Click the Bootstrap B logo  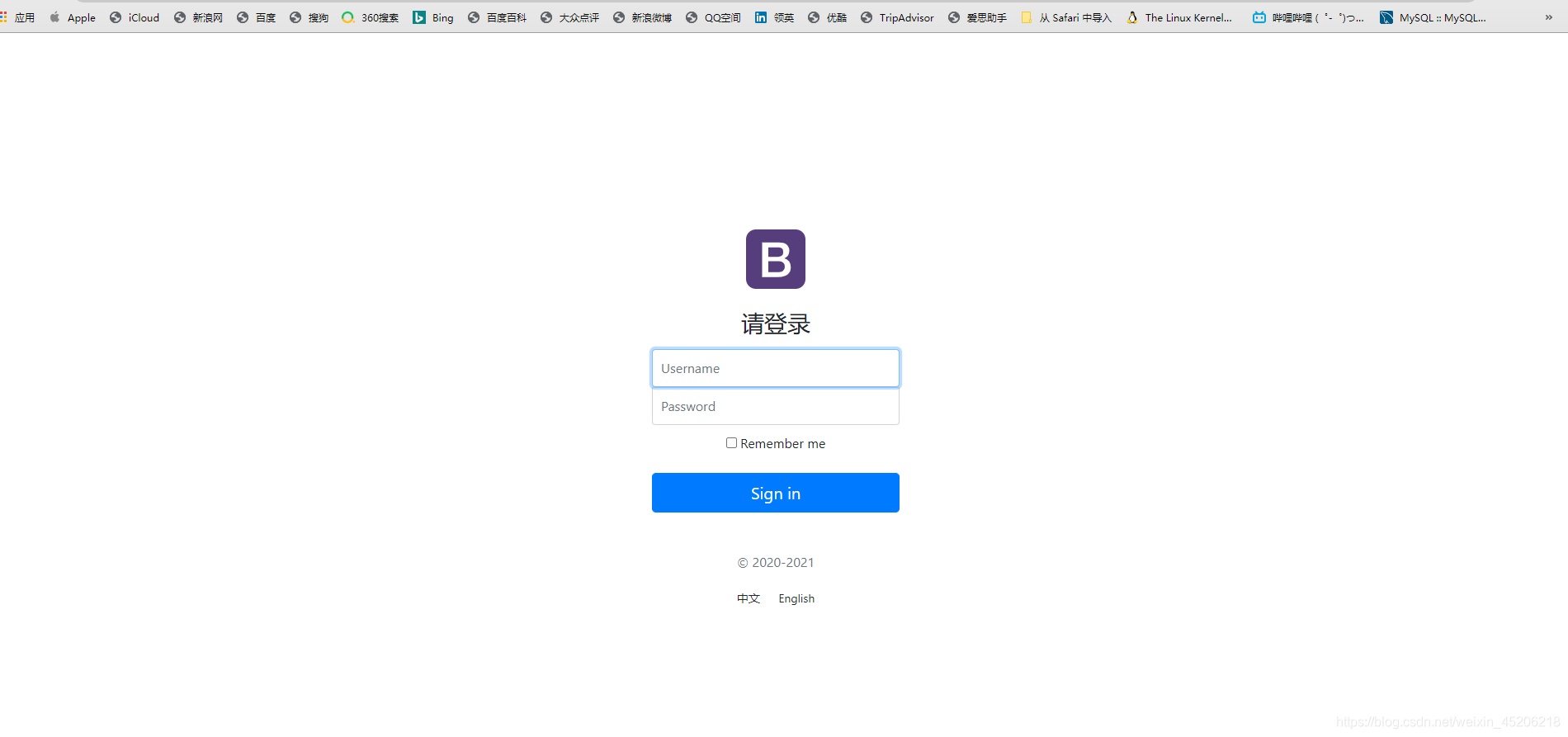[776, 259]
